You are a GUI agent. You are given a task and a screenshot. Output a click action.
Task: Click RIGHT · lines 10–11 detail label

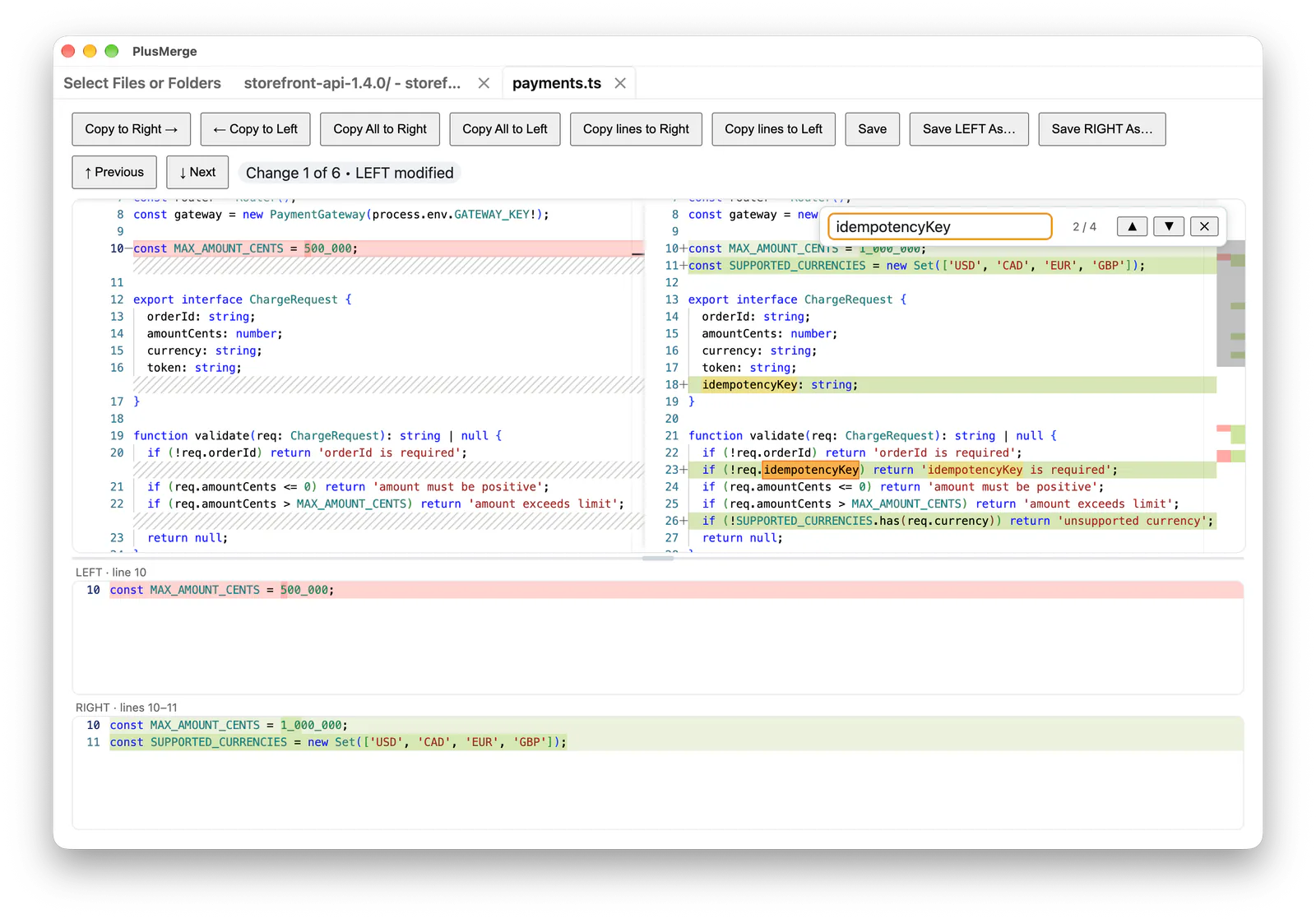[x=127, y=708]
